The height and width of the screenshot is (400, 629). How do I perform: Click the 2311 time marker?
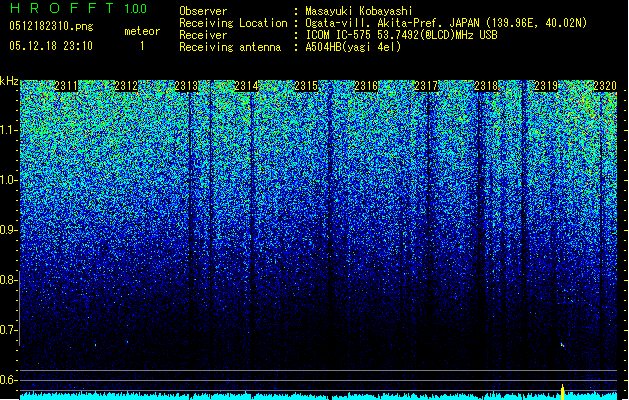pos(66,86)
